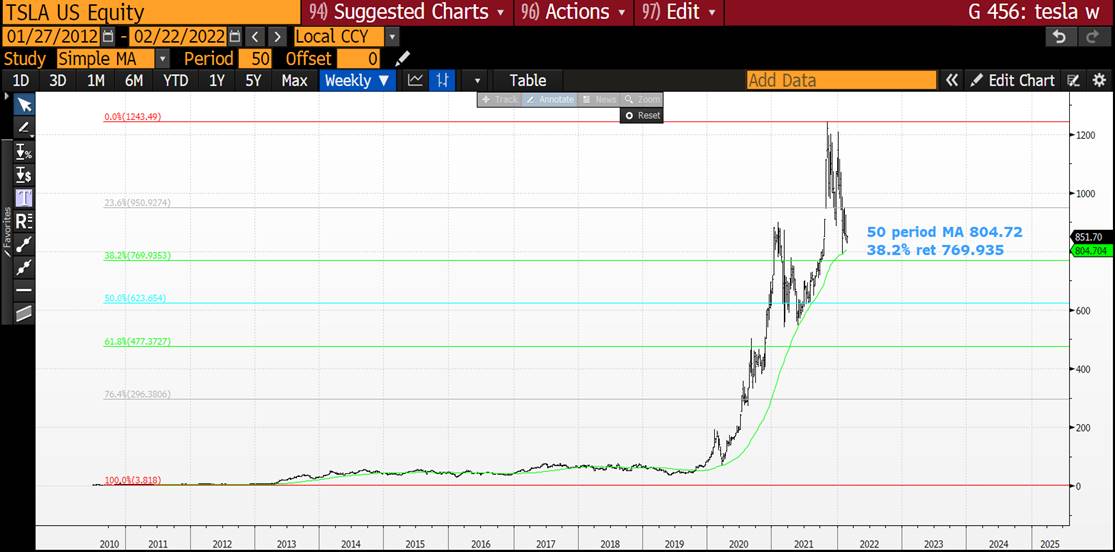1115x552 pixels.
Task: Toggle Annotate mode on chart
Action: point(550,99)
